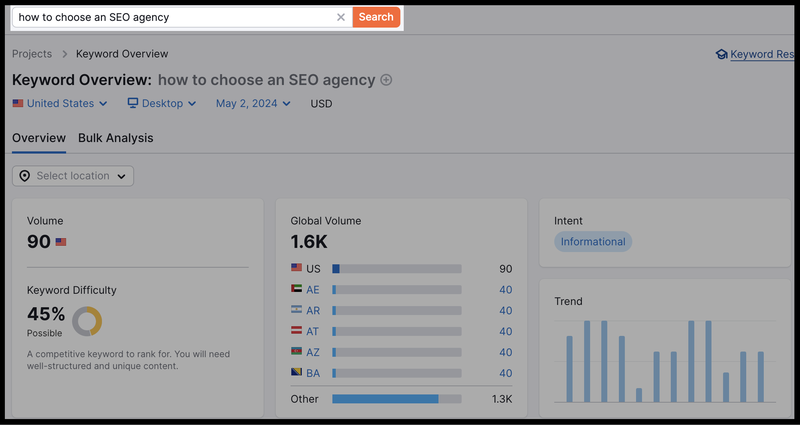Click the 1.3K Other volume value
800x425 pixels.
[502, 399]
